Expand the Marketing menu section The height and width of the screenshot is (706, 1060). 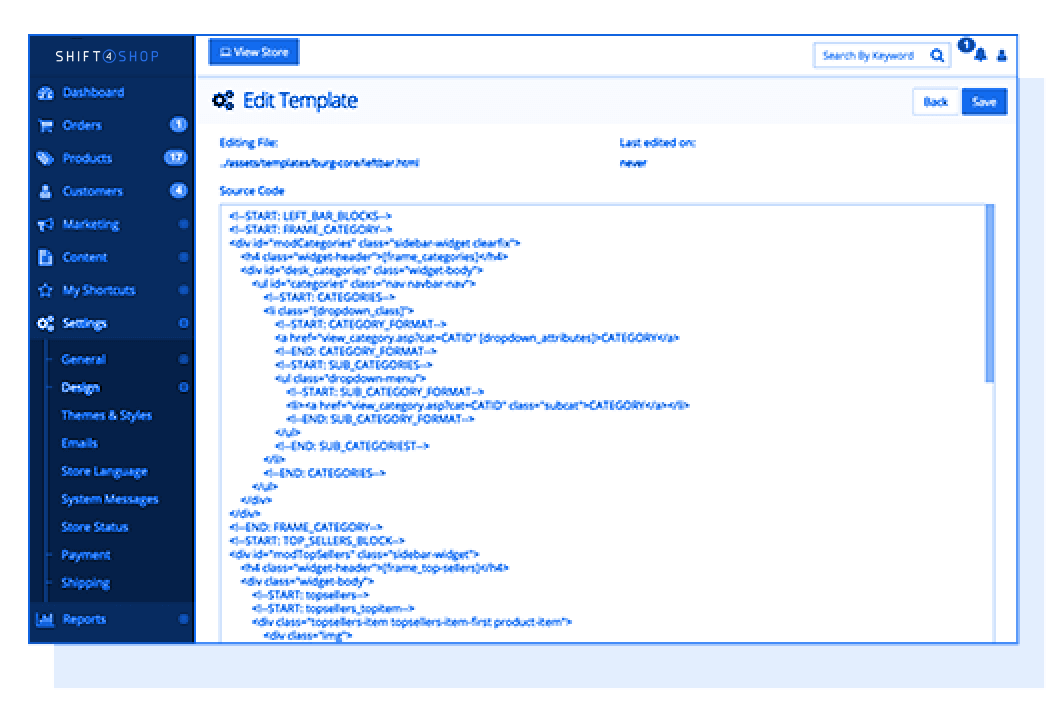click(x=183, y=225)
